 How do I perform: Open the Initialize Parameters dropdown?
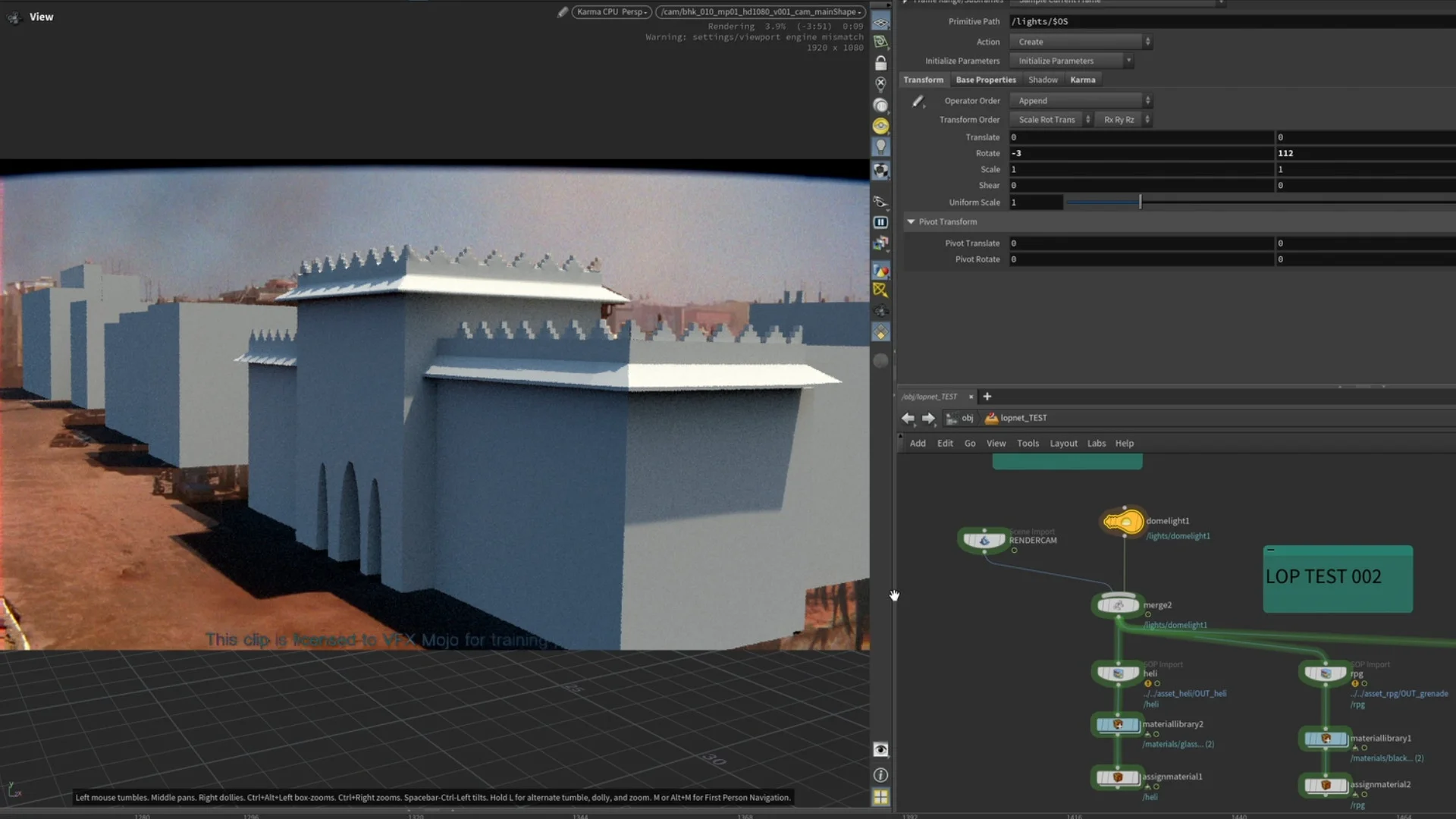point(1072,61)
